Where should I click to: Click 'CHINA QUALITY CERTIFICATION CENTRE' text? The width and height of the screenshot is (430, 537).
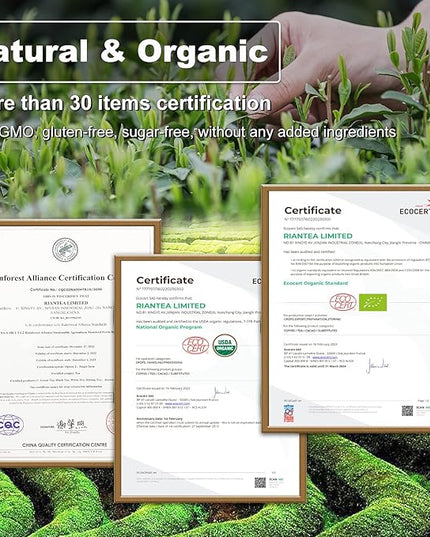coord(65,445)
